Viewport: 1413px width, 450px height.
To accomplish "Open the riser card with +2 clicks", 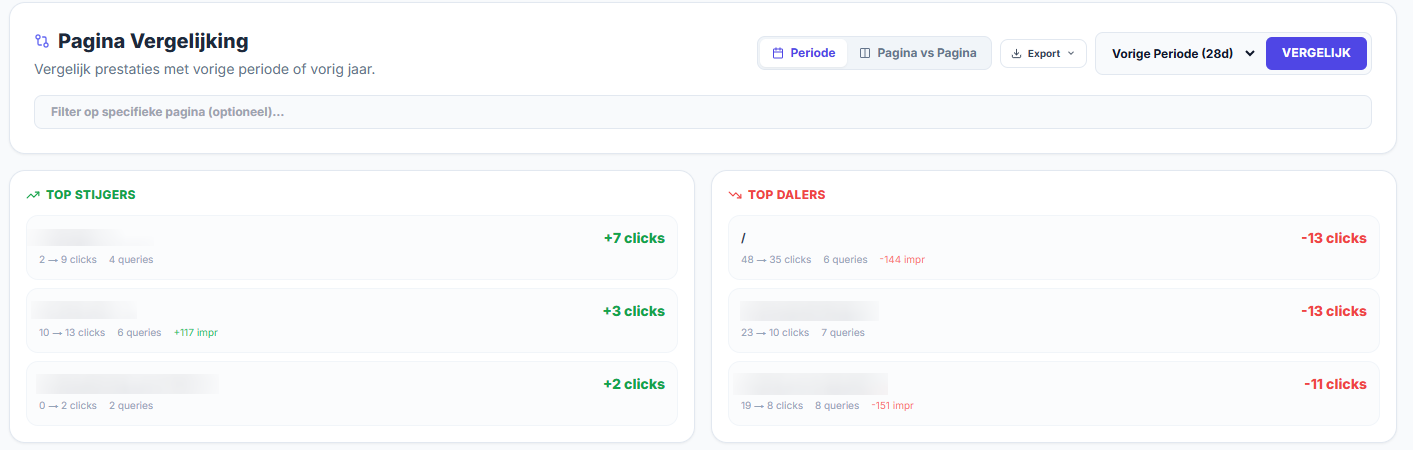I will (x=352, y=393).
